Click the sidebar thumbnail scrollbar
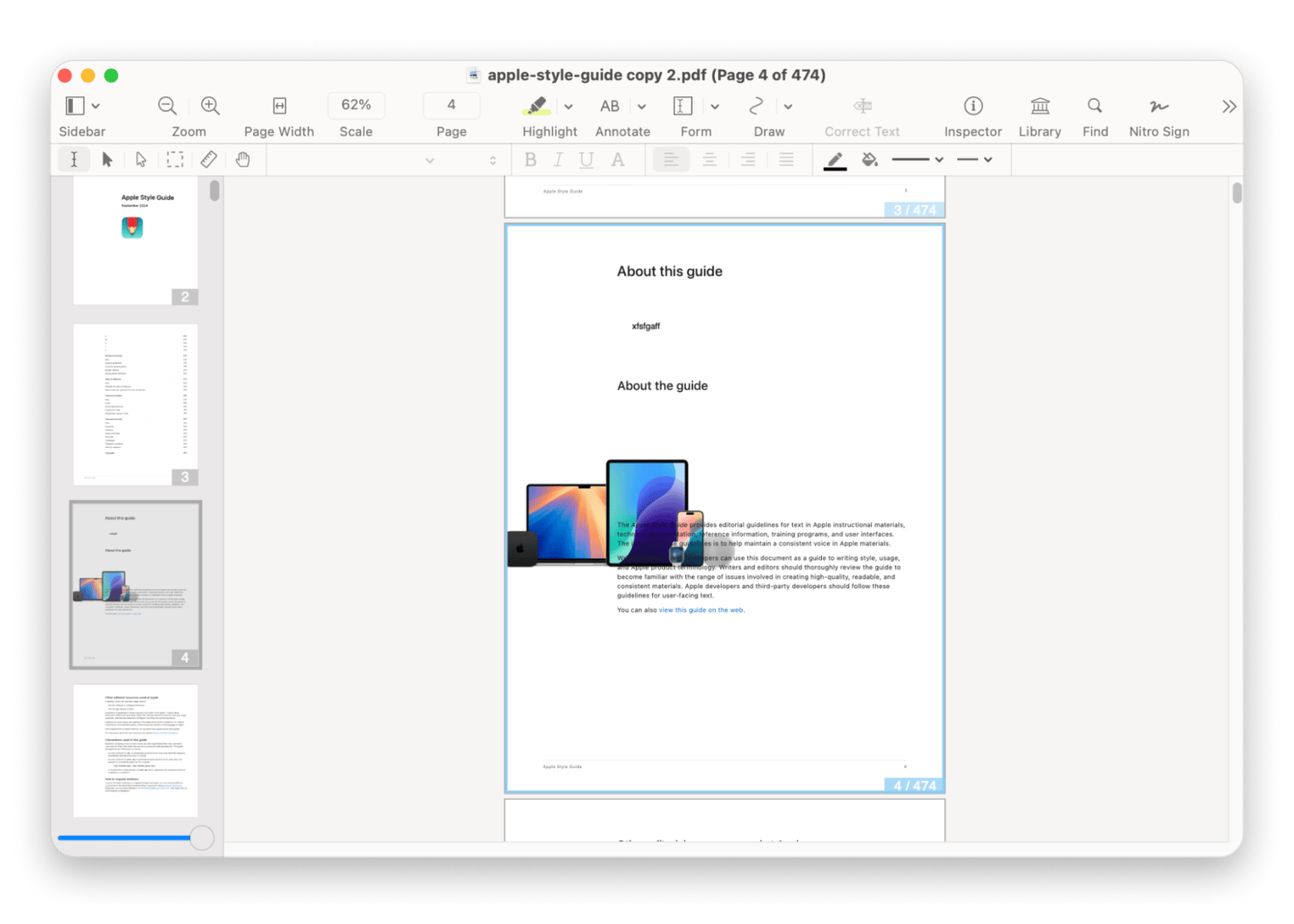This screenshot has width=1294, height=924. (x=215, y=191)
